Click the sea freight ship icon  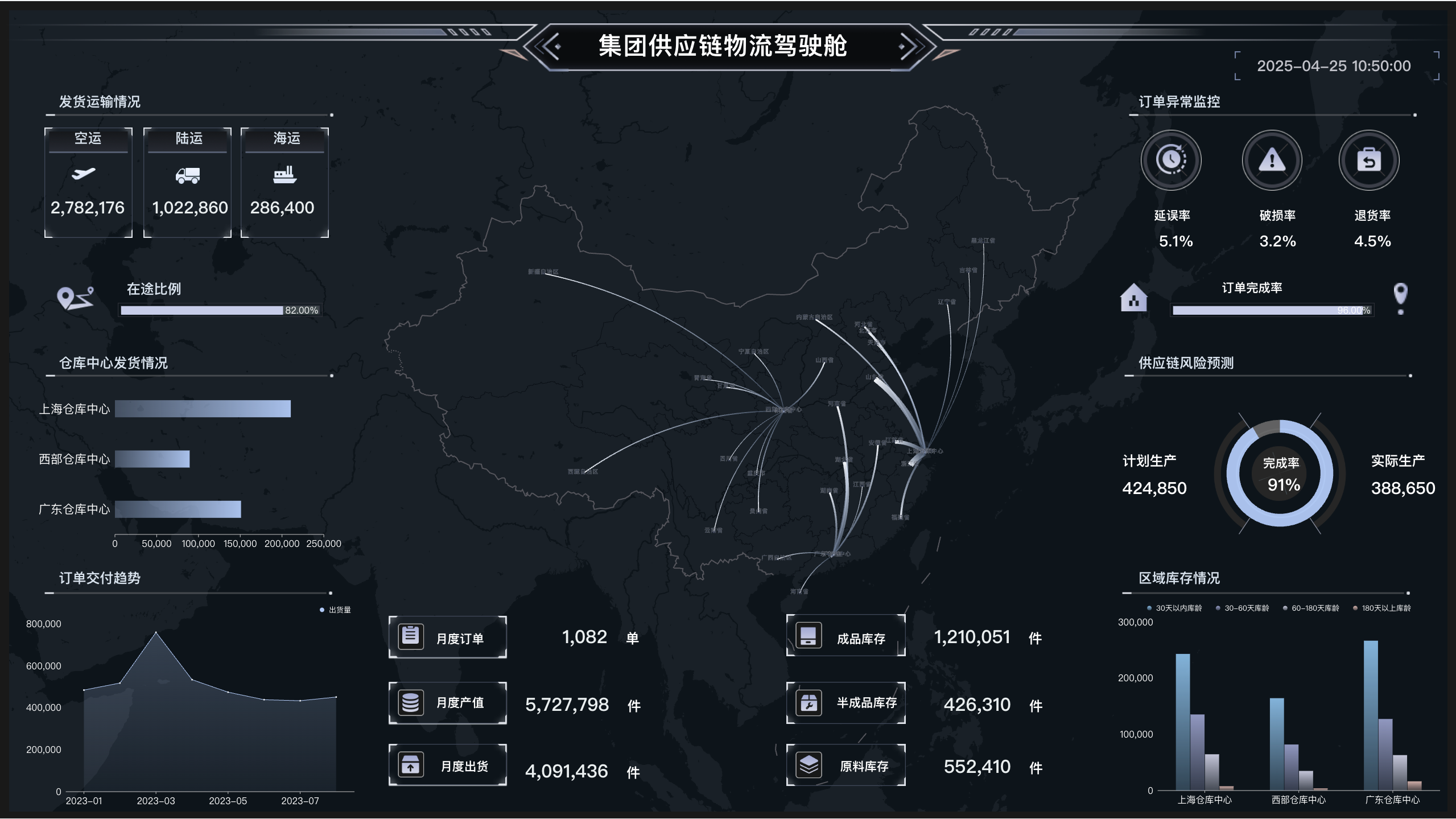(x=284, y=174)
